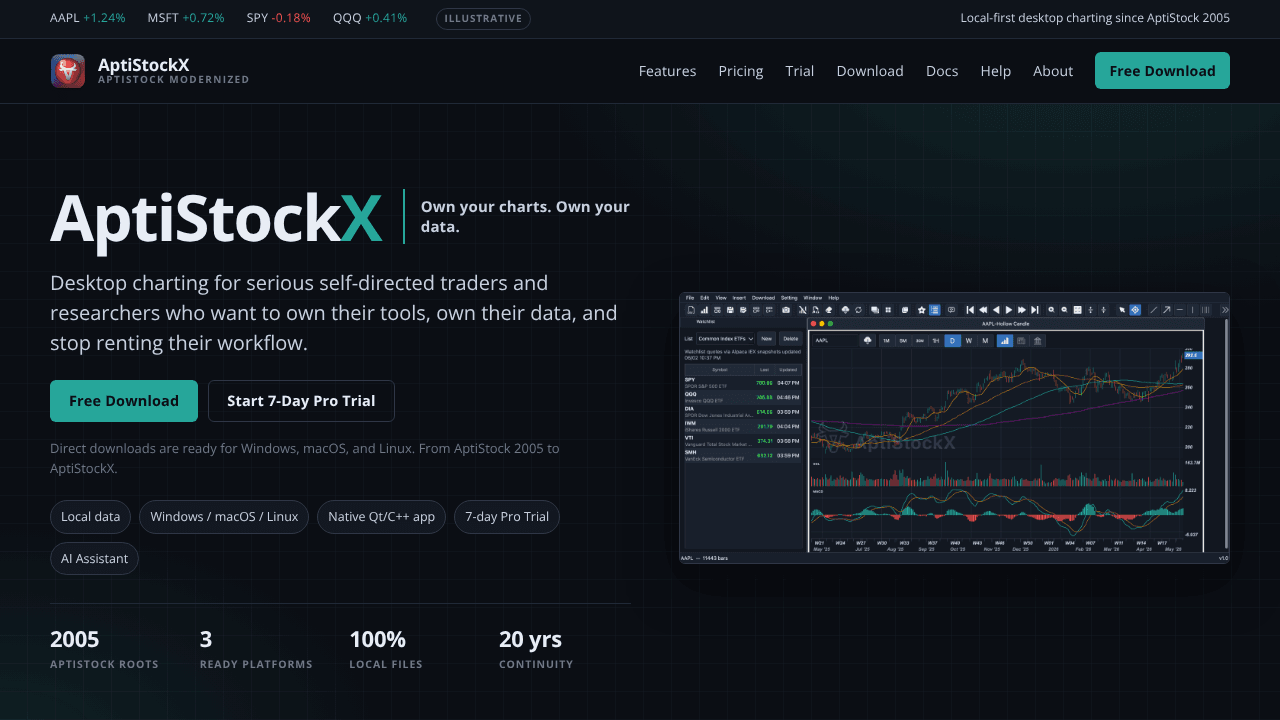This screenshot has width=1280, height=720.
Task: Select the M monthly interval button
Action: [985, 341]
